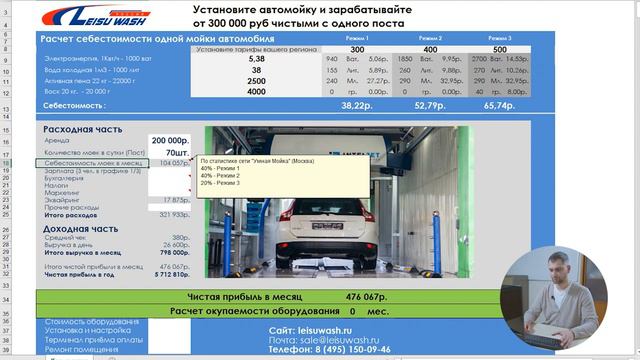Select the cost cell 52,79р.
This screenshot has width=640, height=360.
430,106
